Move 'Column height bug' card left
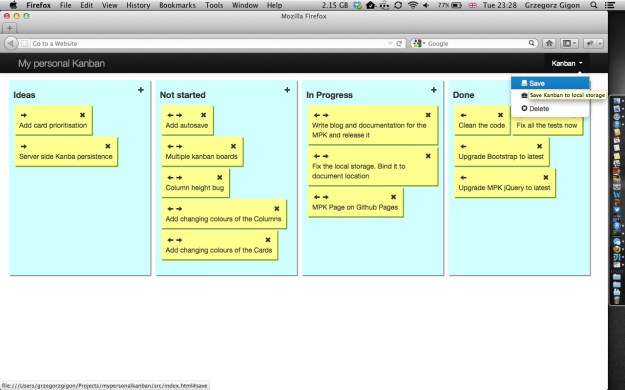The height and width of the screenshot is (390, 625). tap(170, 177)
